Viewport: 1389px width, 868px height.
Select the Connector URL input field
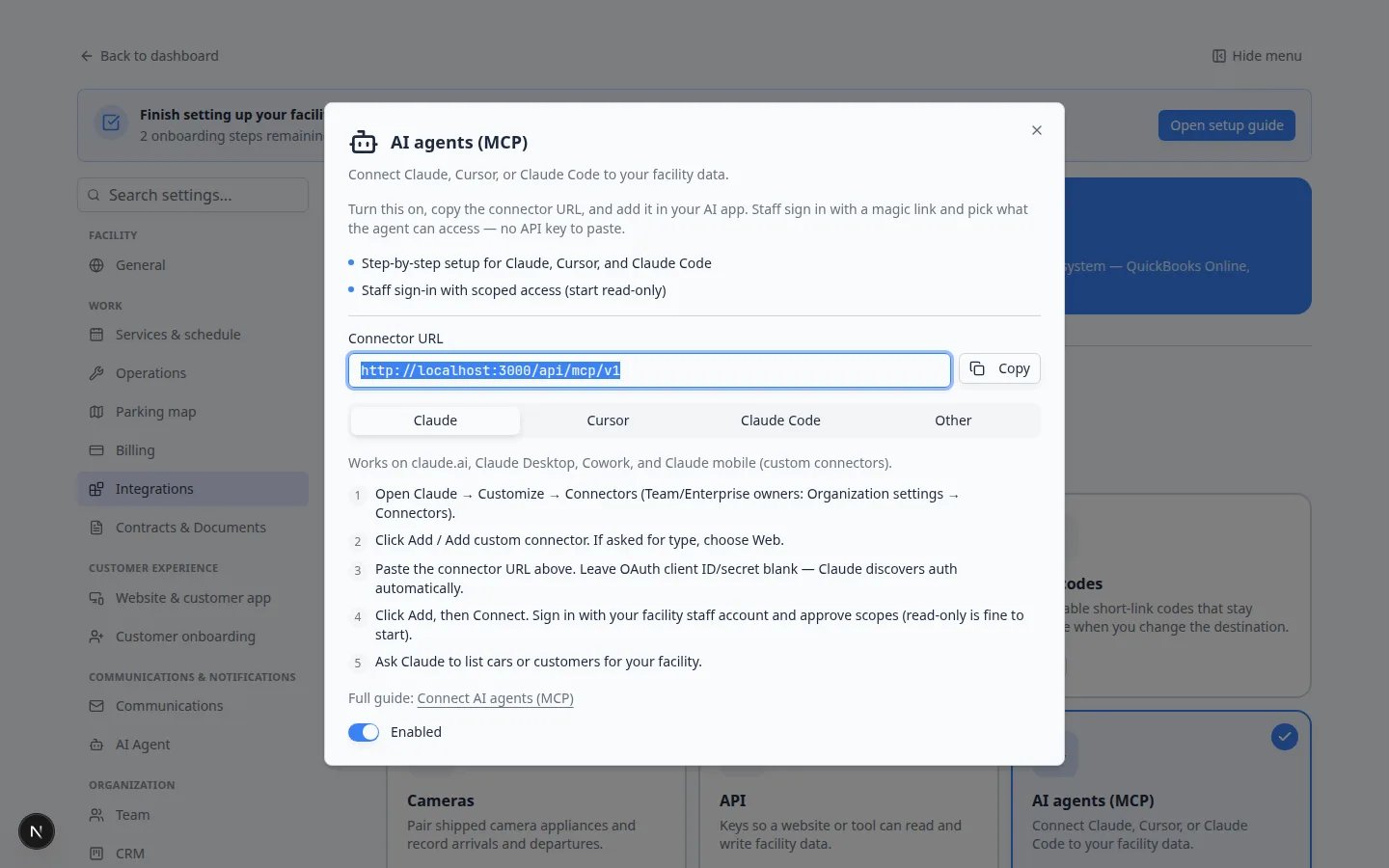point(649,370)
